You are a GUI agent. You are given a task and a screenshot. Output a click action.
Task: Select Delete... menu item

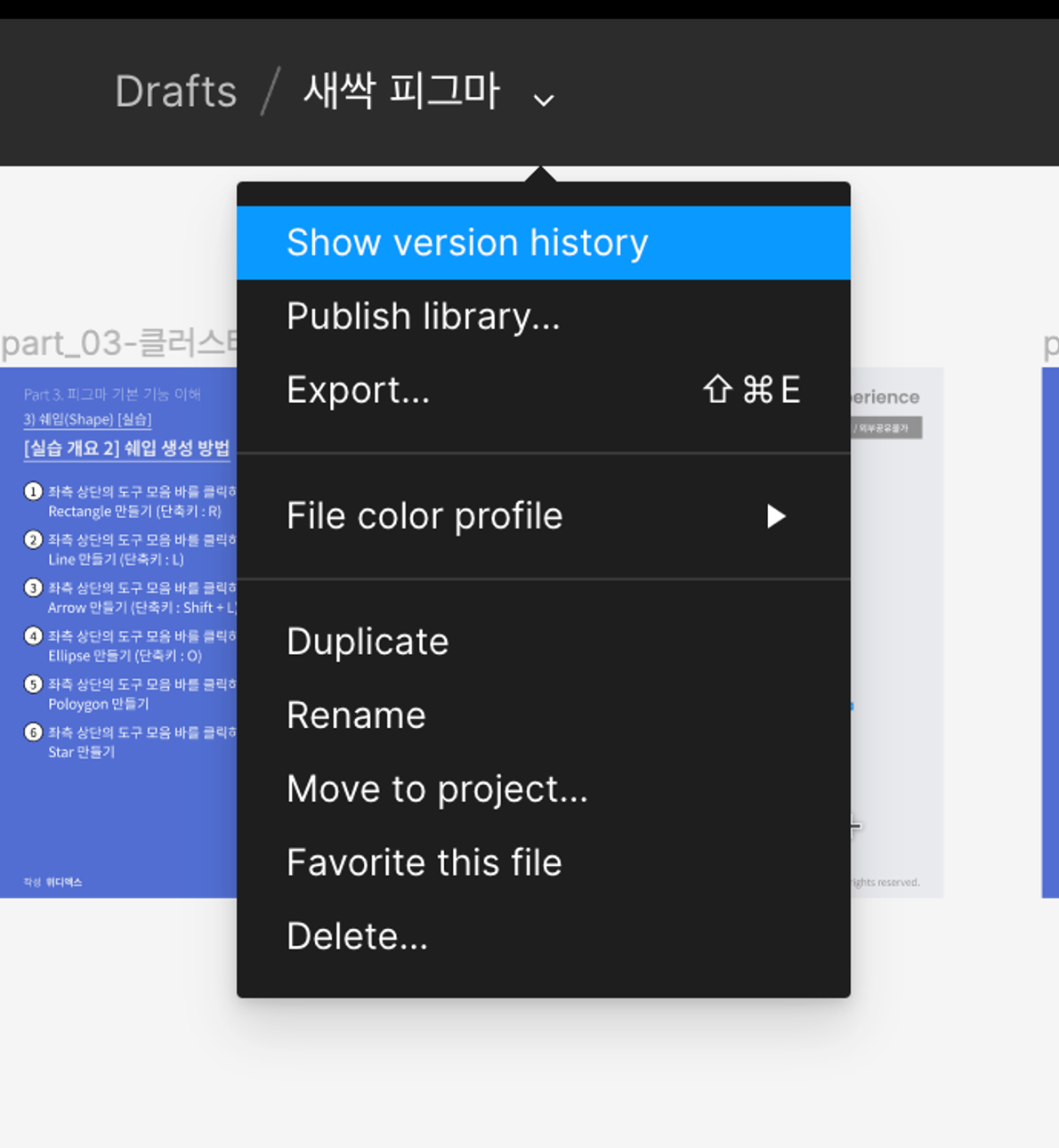(x=543, y=936)
